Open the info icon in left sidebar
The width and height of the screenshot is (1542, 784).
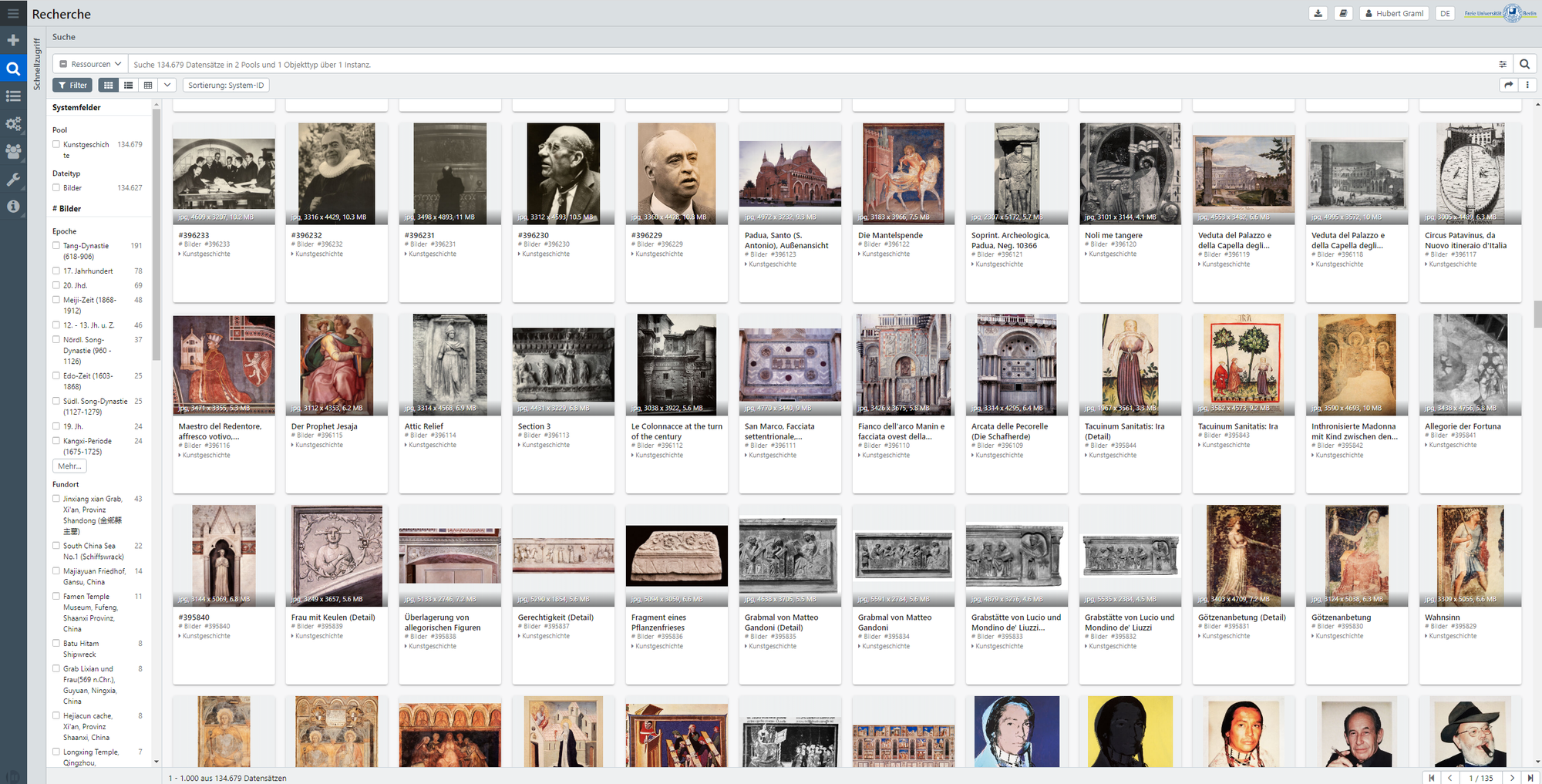coord(13,207)
